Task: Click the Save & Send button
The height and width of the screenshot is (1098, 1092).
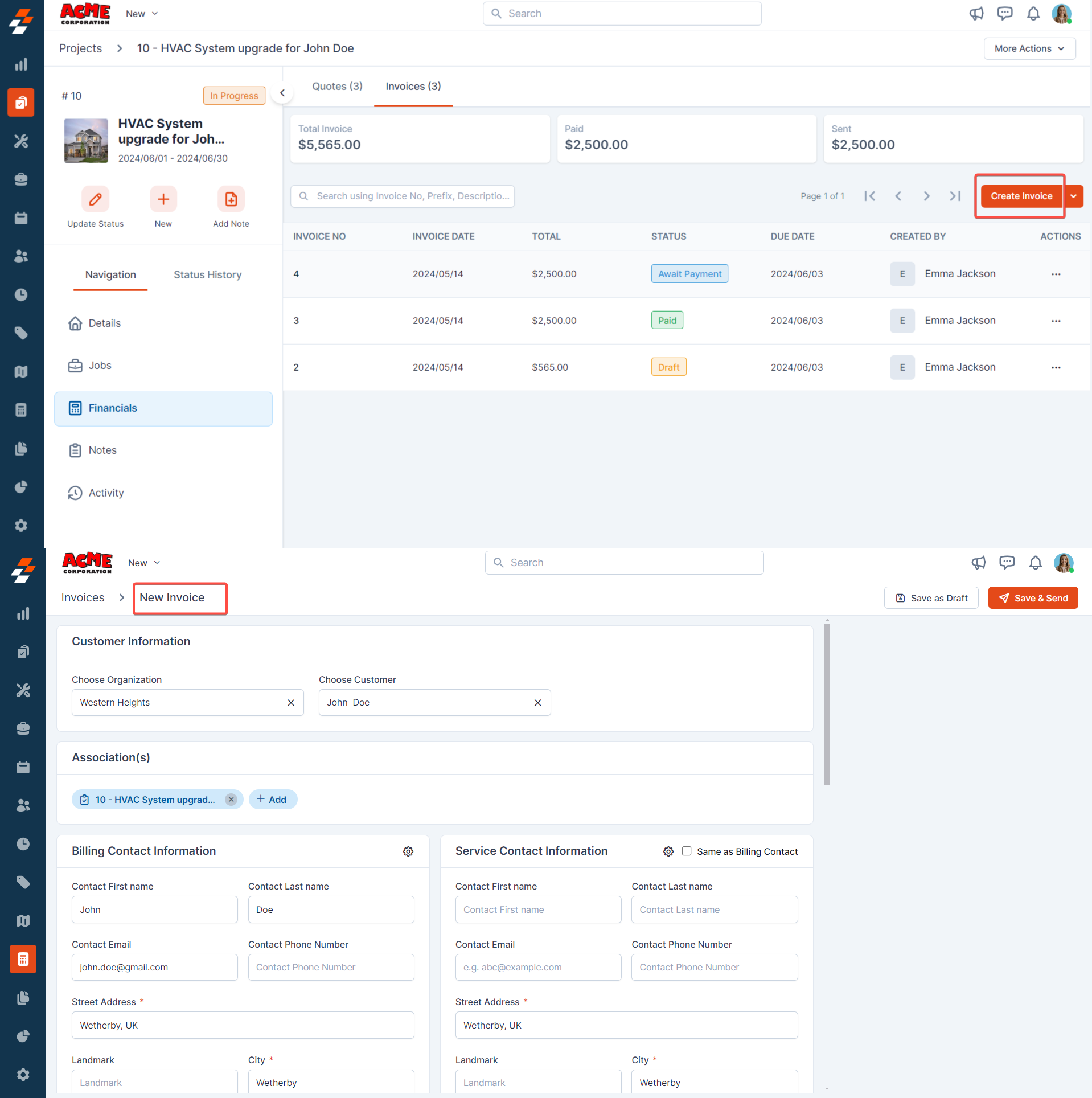Action: coord(1032,597)
